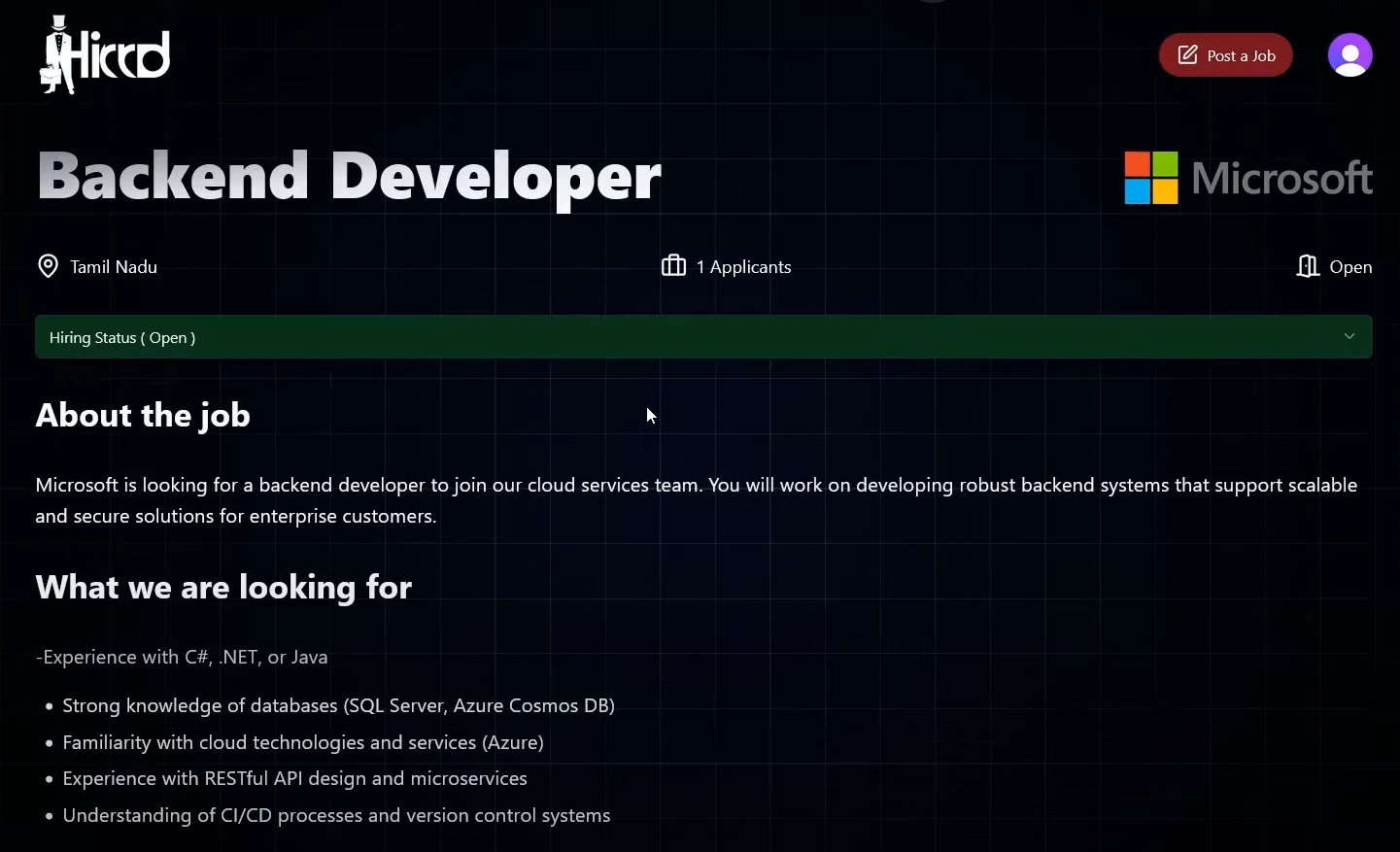Click the CI/CD processes bullet

[x=336, y=816]
